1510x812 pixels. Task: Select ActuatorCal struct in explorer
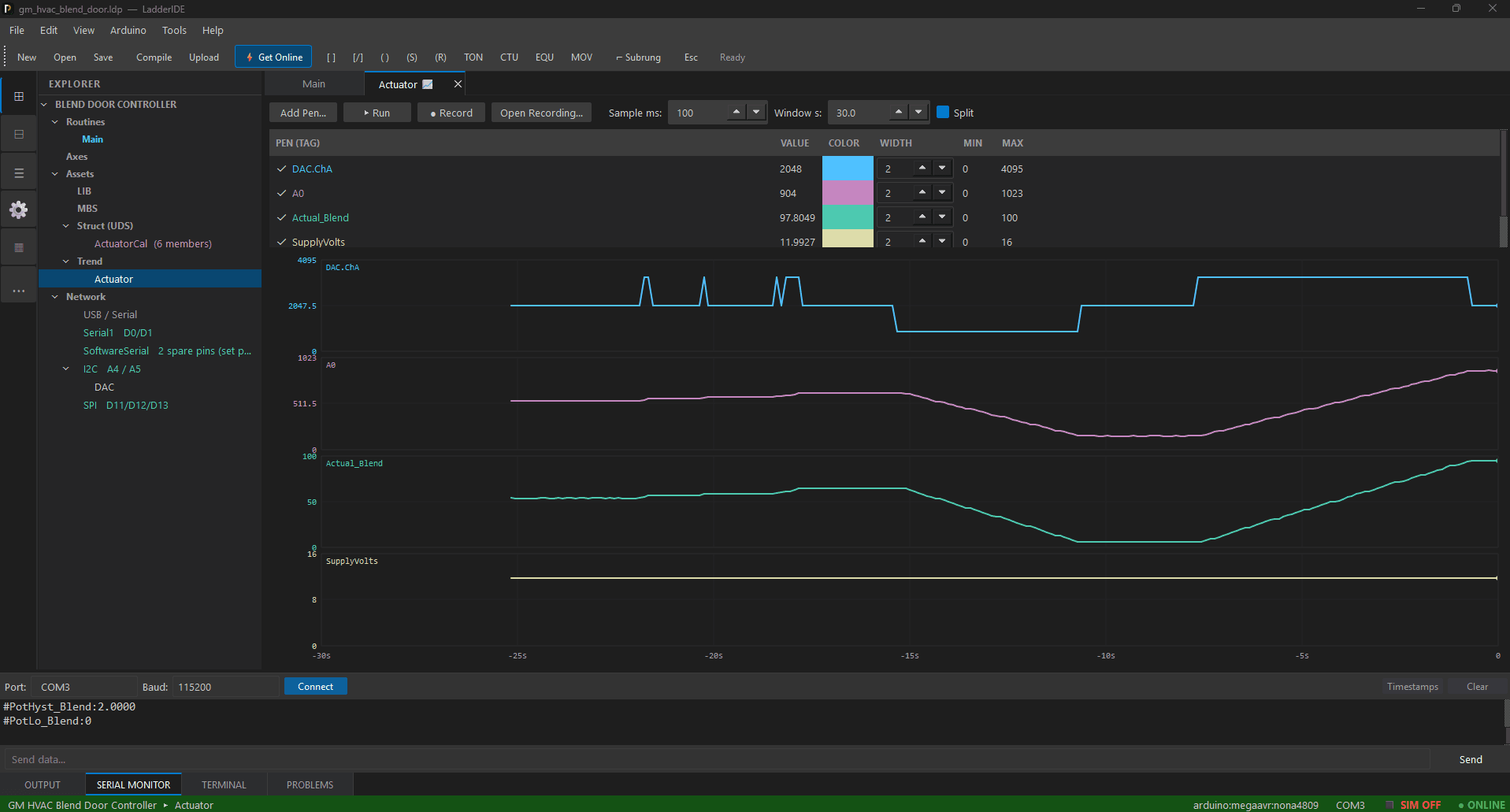coord(153,244)
